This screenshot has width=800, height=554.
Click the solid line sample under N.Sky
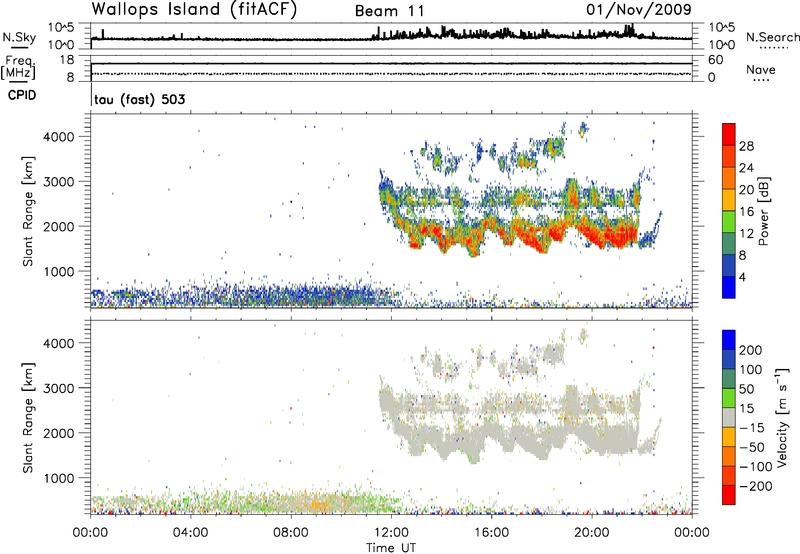point(19,47)
